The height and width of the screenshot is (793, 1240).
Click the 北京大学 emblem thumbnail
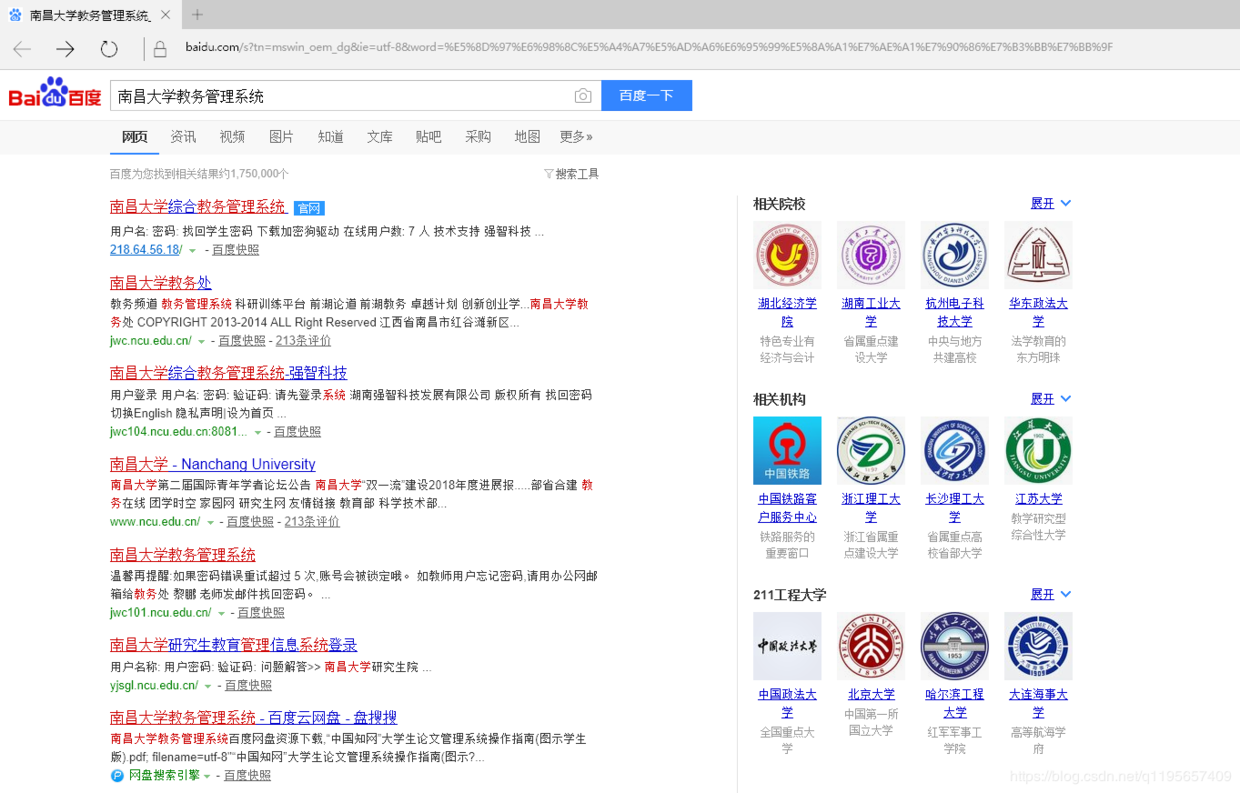870,645
